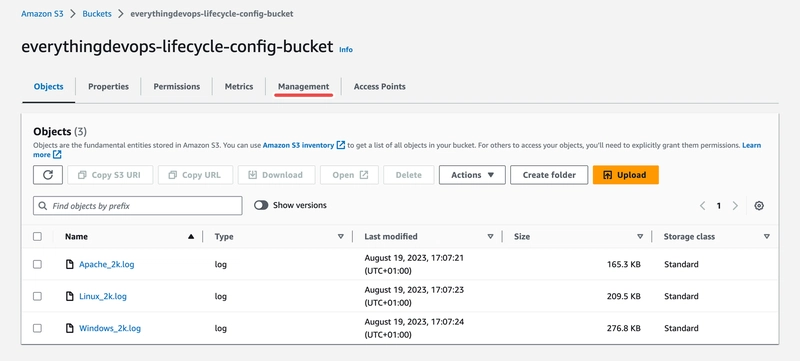
Task: Open the Amazon S3 breadcrumb link
Action: 42,14
